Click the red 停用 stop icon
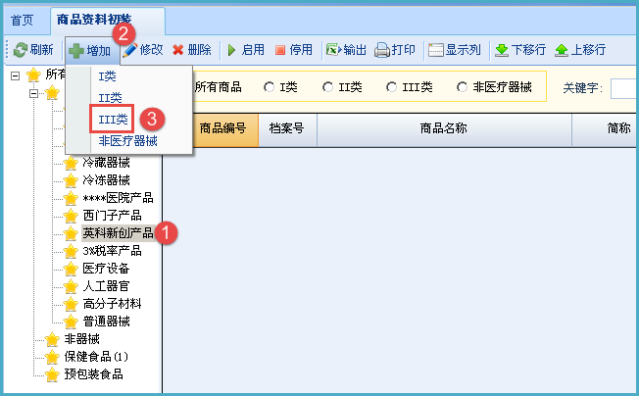This screenshot has height=396, width=639. (x=280, y=50)
